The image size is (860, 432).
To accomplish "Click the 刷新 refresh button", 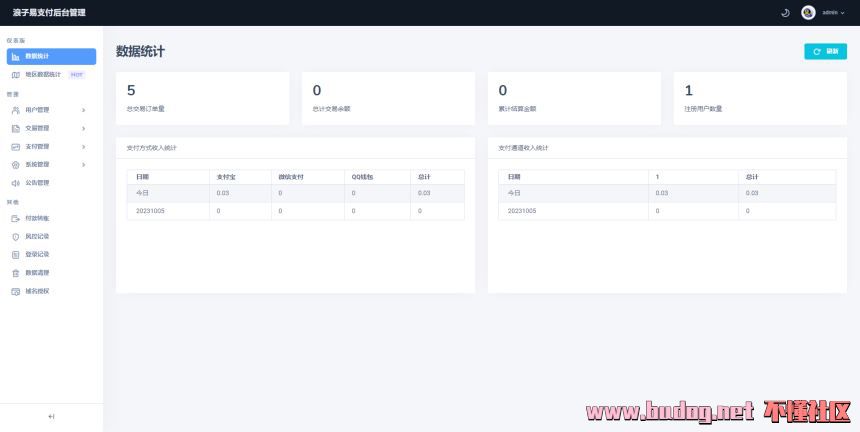I will [825, 51].
